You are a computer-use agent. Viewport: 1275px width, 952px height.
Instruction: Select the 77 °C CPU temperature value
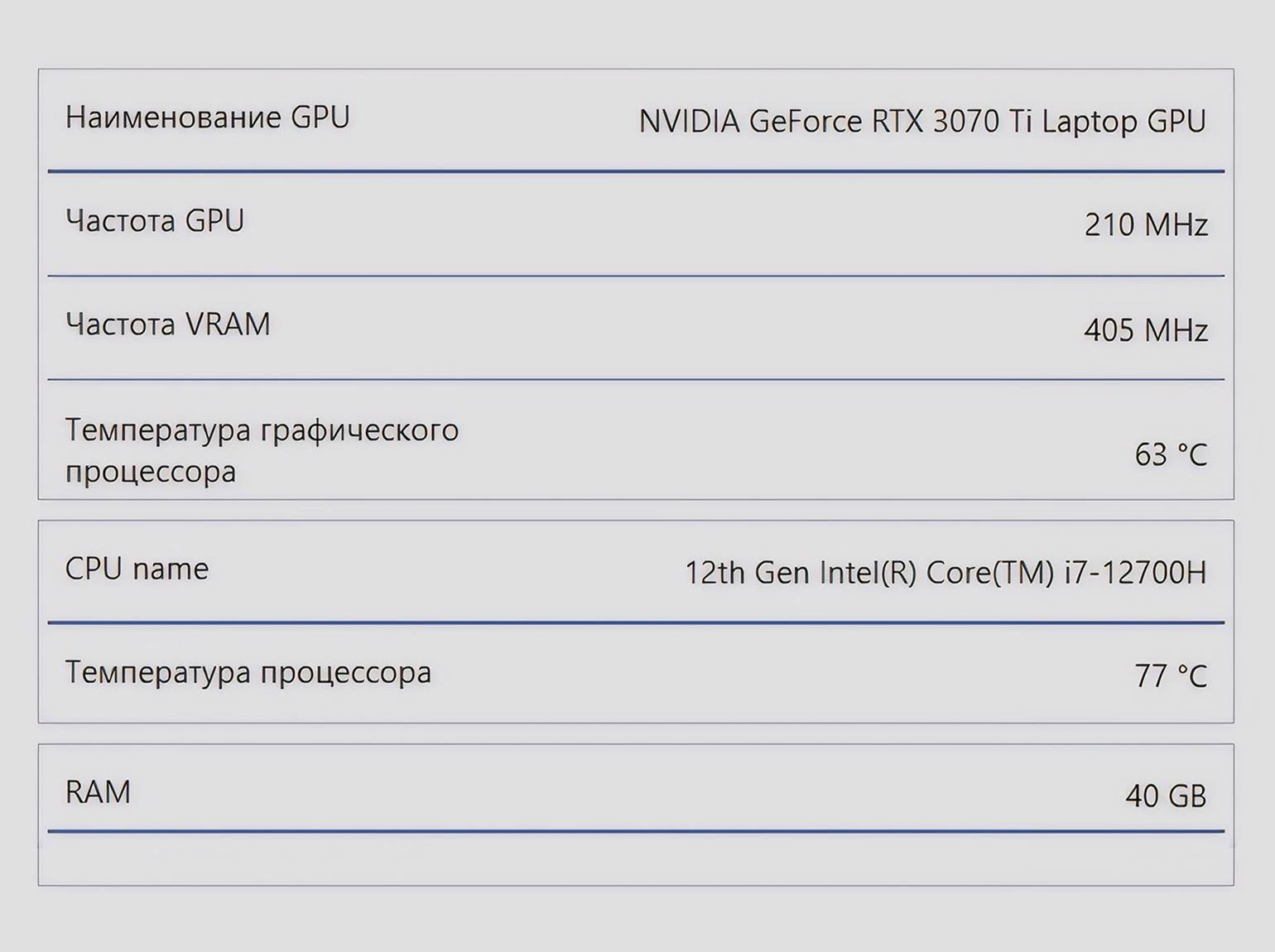1171,676
